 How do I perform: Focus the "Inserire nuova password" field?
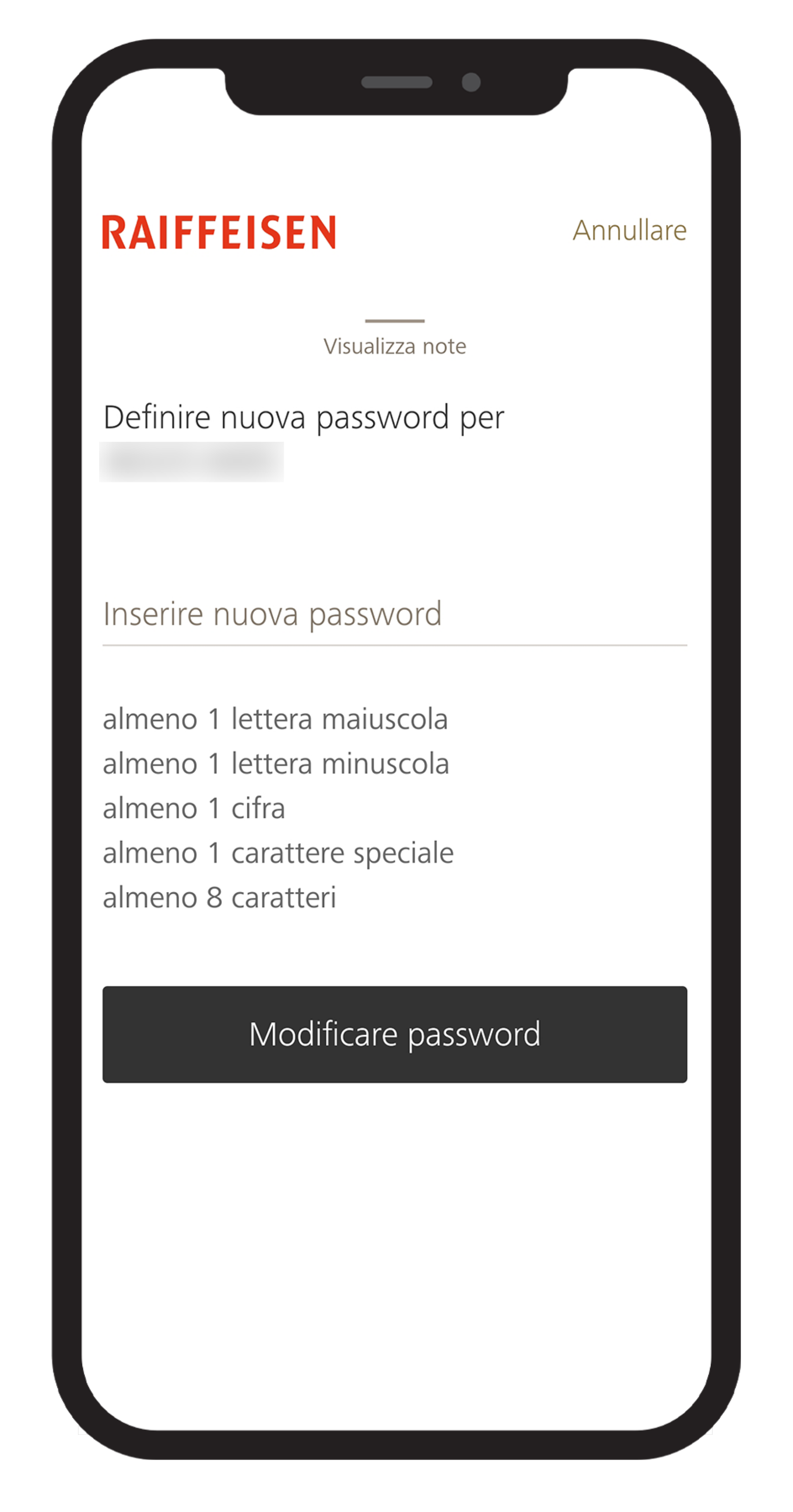tap(394, 614)
